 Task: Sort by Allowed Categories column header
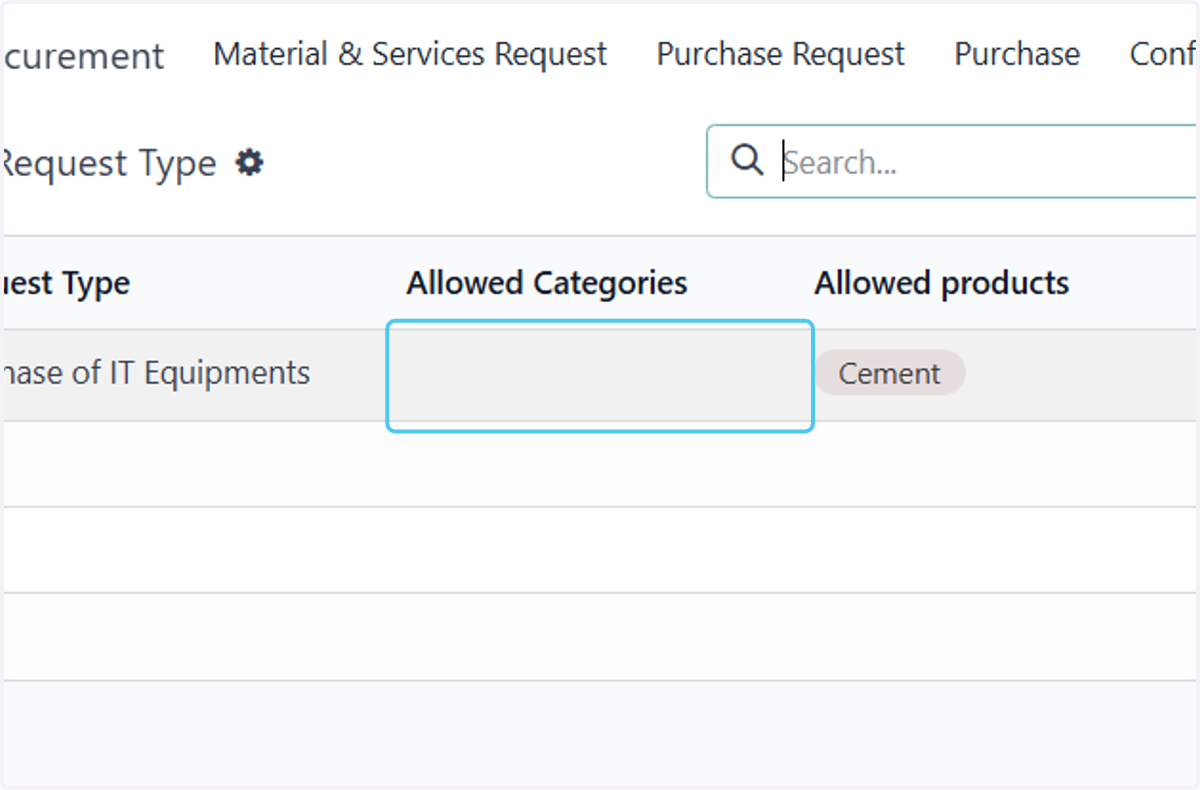(547, 283)
